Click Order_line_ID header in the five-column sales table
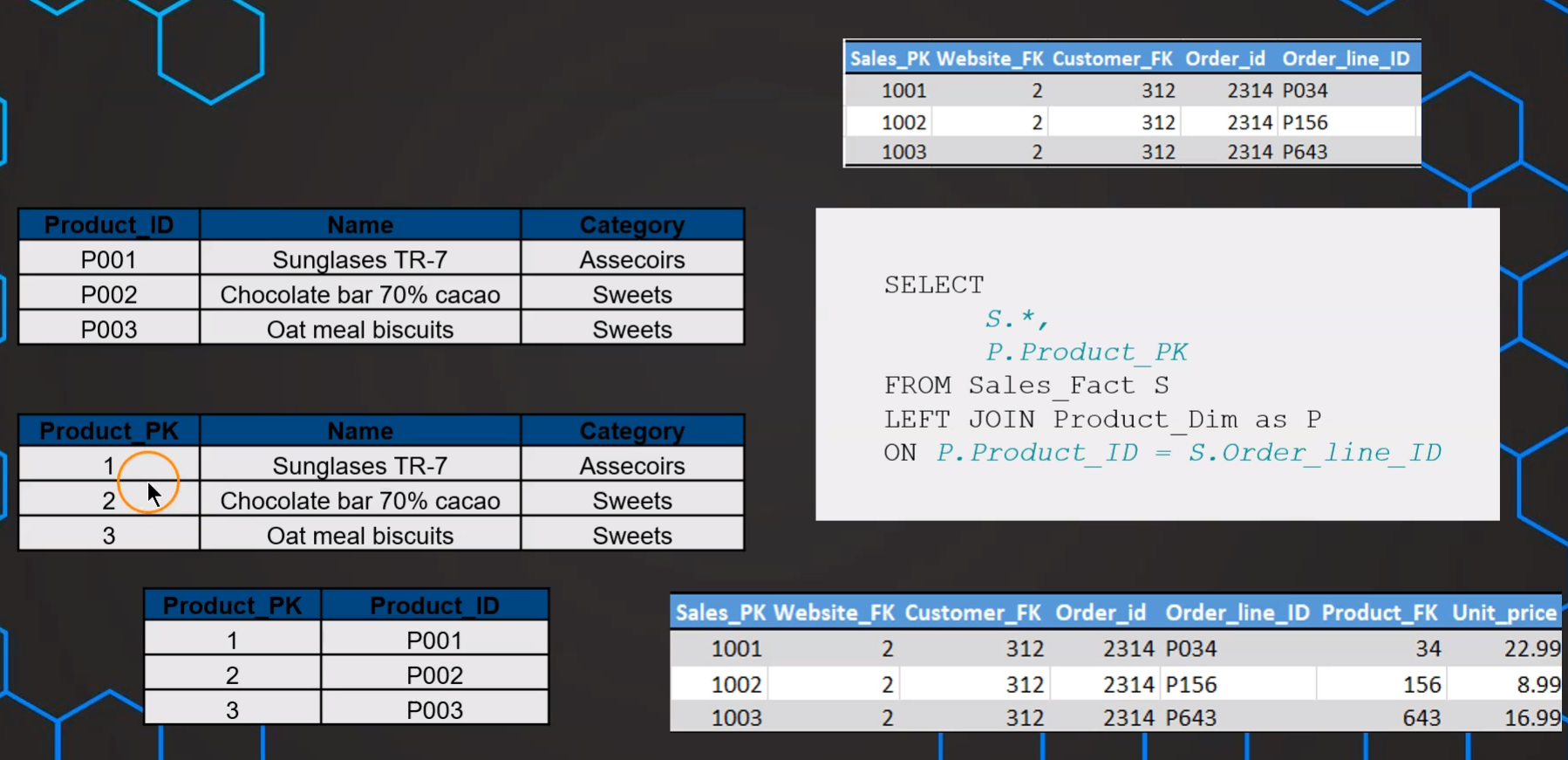This screenshot has width=1568, height=760. [x=1346, y=58]
